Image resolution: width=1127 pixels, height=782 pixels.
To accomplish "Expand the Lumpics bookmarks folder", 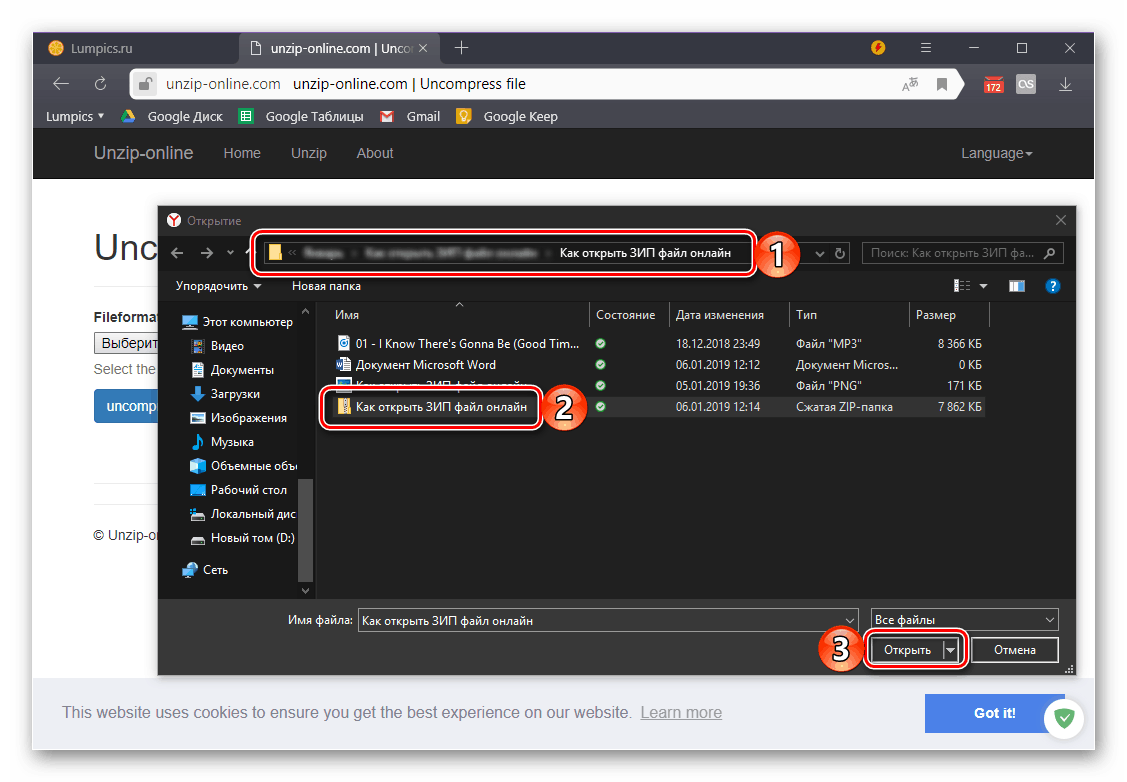I will (75, 116).
